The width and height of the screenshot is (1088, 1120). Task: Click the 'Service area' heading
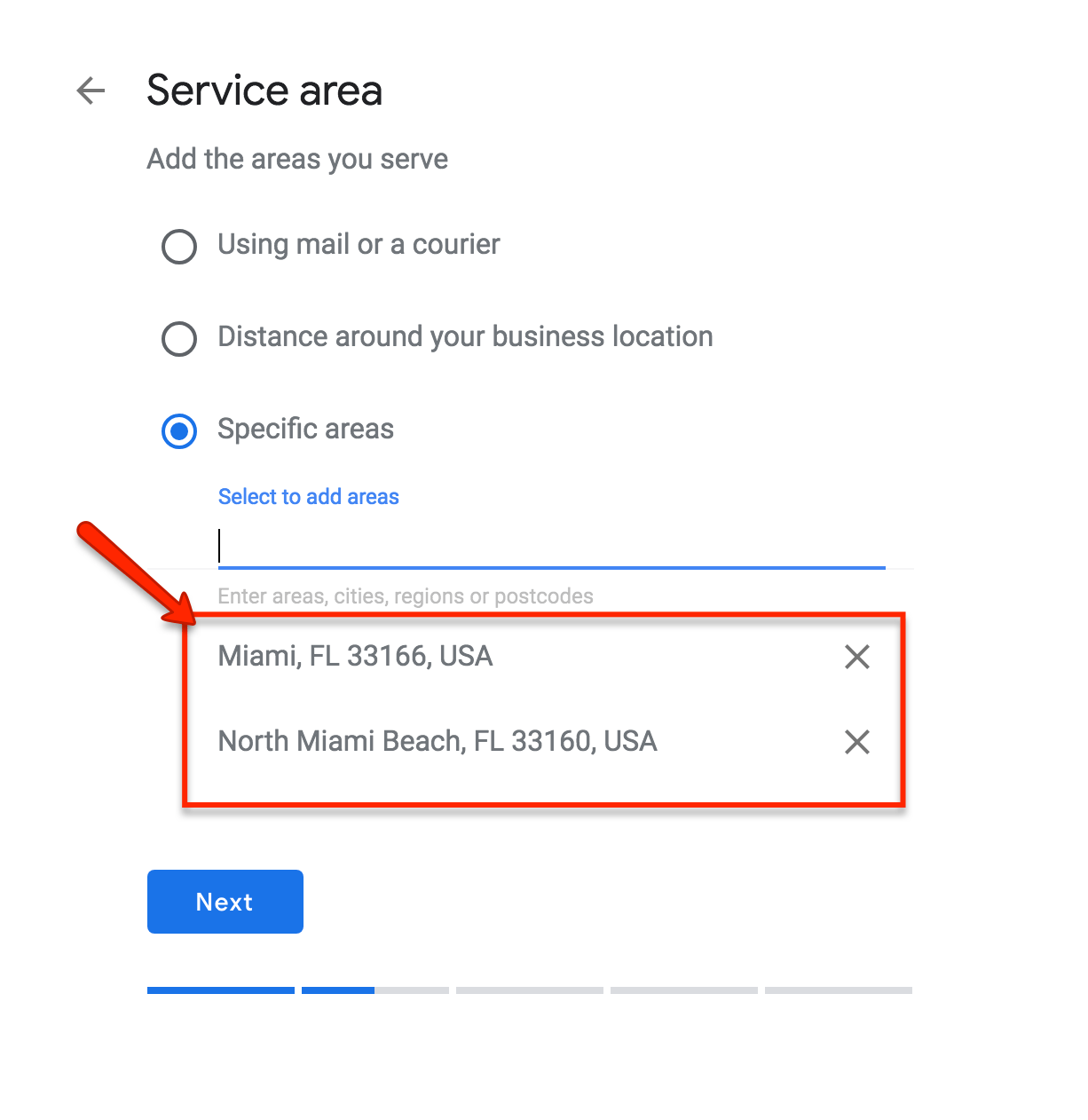tap(264, 90)
